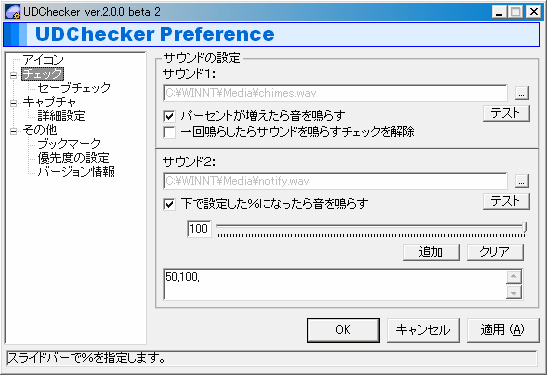Select アイコン in the settings tree
The image size is (547, 375).
point(43,60)
